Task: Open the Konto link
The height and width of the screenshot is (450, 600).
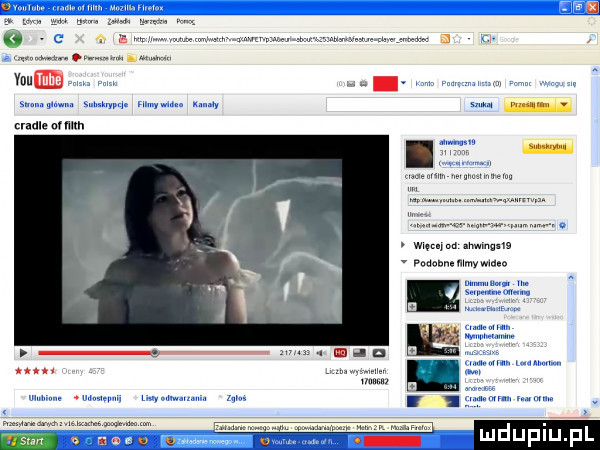Action: point(425,83)
